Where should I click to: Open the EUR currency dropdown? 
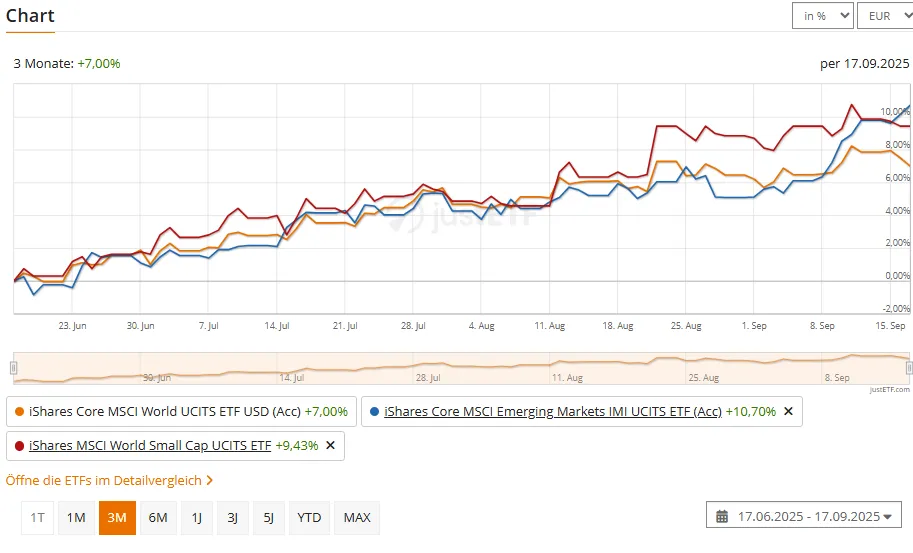886,16
